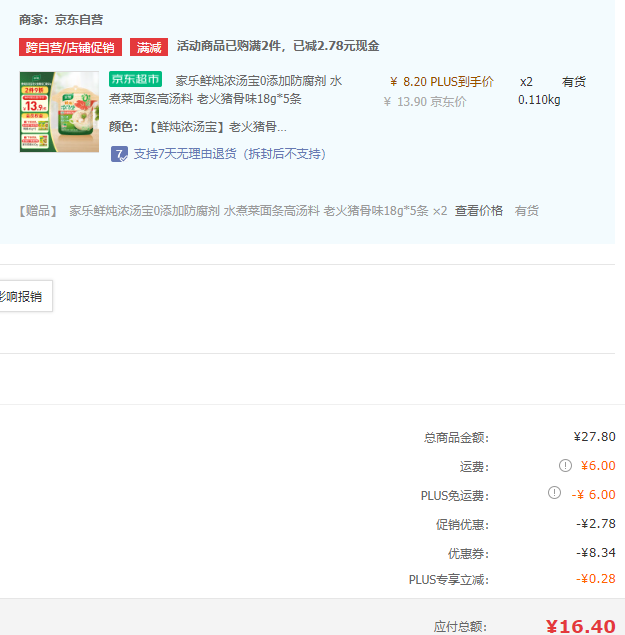Select 活动商品已购满2件，已减2.78元现金 text
This screenshot has height=635, width=625.
(x=278, y=46)
